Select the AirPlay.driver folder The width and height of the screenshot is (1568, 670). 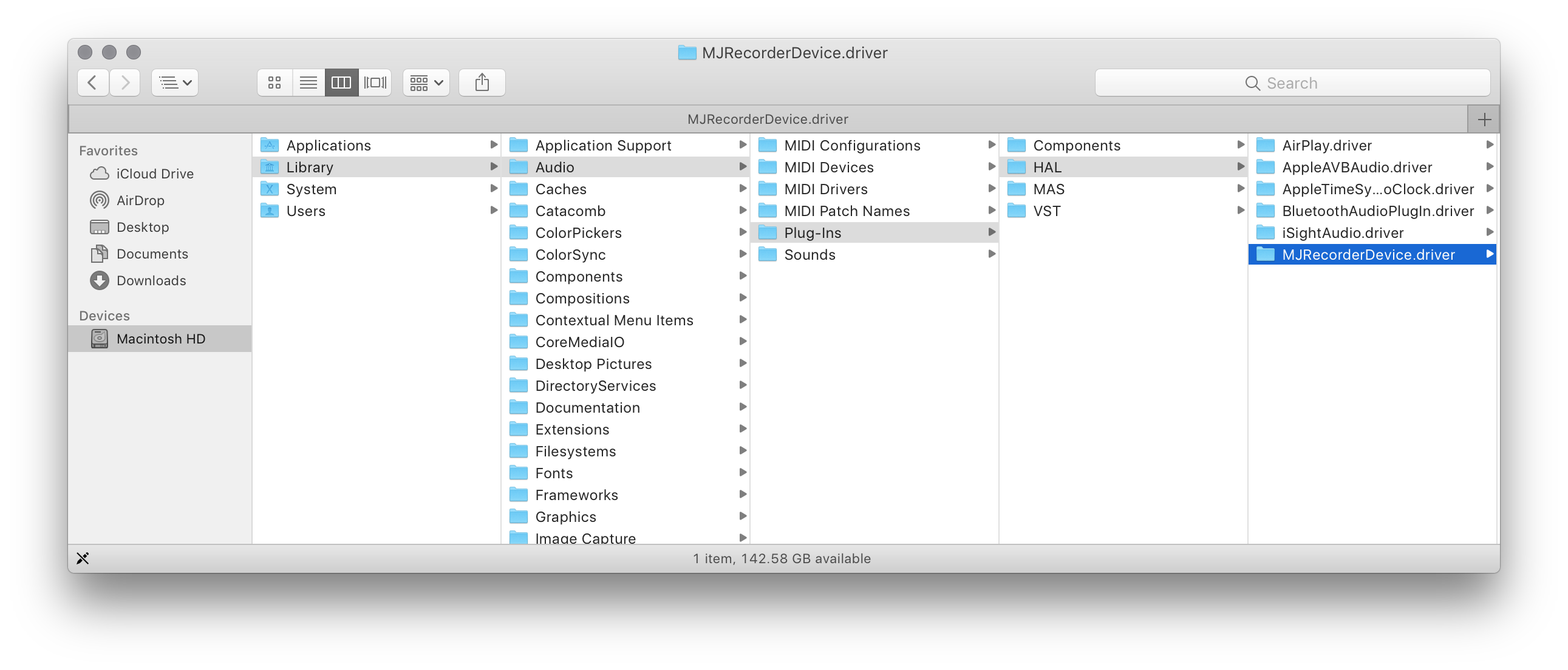[x=1326, y=146]
